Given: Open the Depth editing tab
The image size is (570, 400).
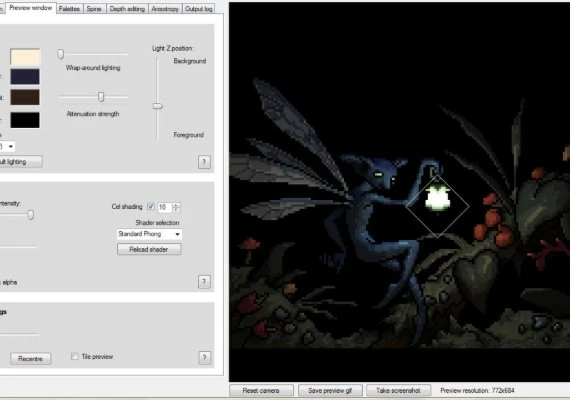Looking at the screenshot, I should click(x=127, y=9).
